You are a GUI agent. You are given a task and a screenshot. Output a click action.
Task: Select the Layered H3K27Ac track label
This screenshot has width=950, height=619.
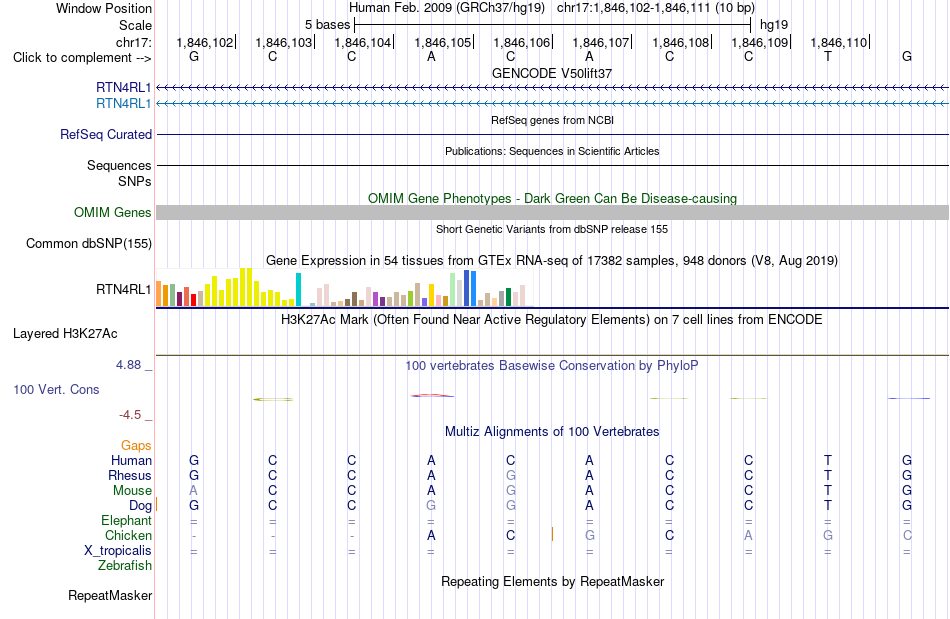tap(65, 334)
